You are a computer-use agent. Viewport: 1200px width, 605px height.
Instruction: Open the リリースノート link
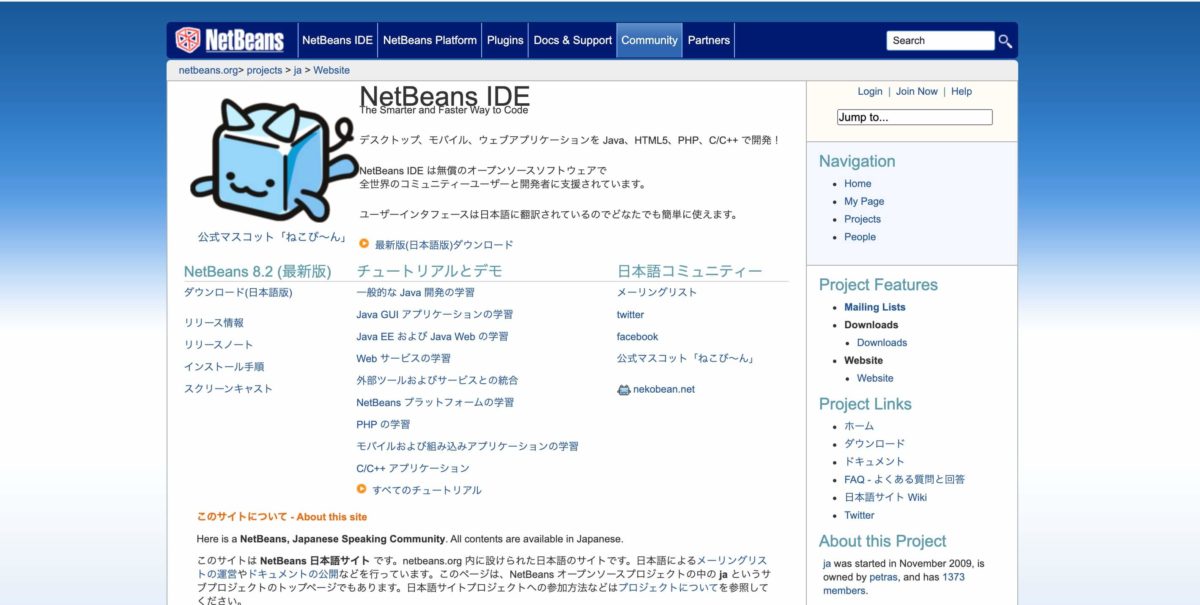tap(218, 345)
